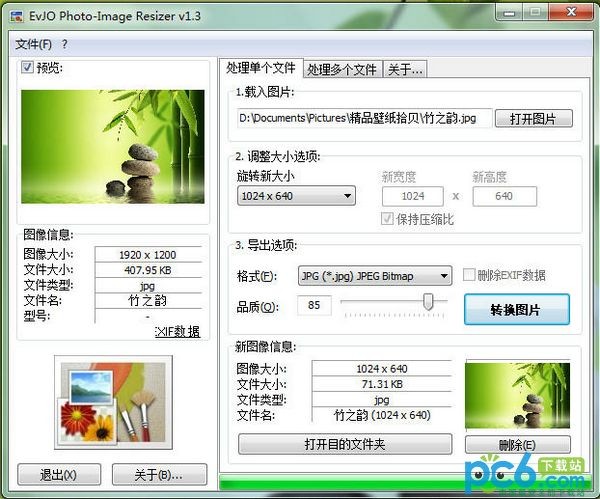Open the ? help menu
This screenshot has height=499, width=600.
[65, 44]
